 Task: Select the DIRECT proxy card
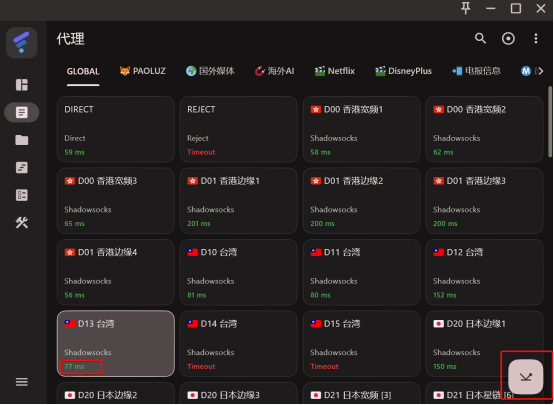click(116, 130)
